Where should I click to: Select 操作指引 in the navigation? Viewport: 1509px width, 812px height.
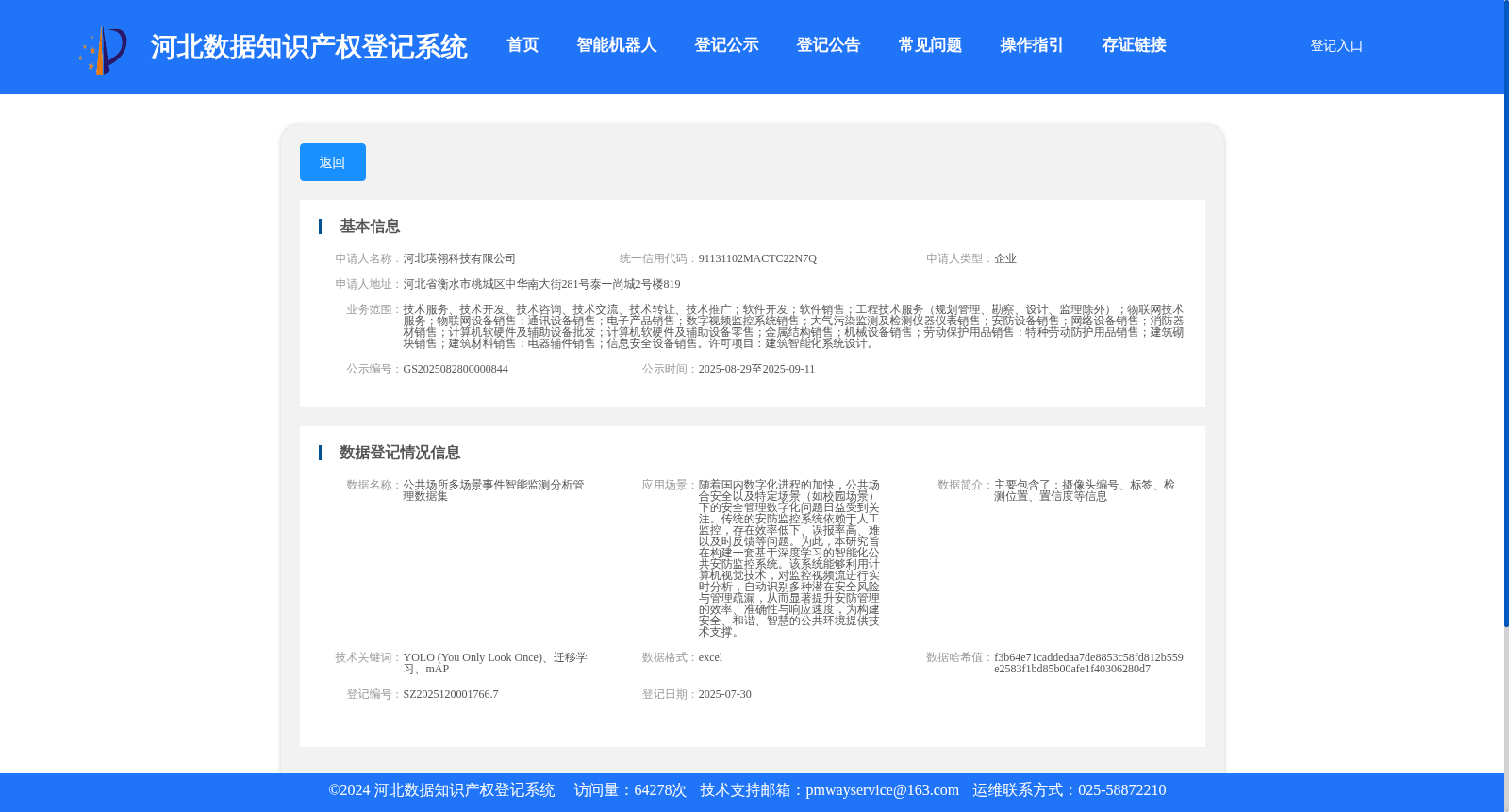coord(1032,45)
